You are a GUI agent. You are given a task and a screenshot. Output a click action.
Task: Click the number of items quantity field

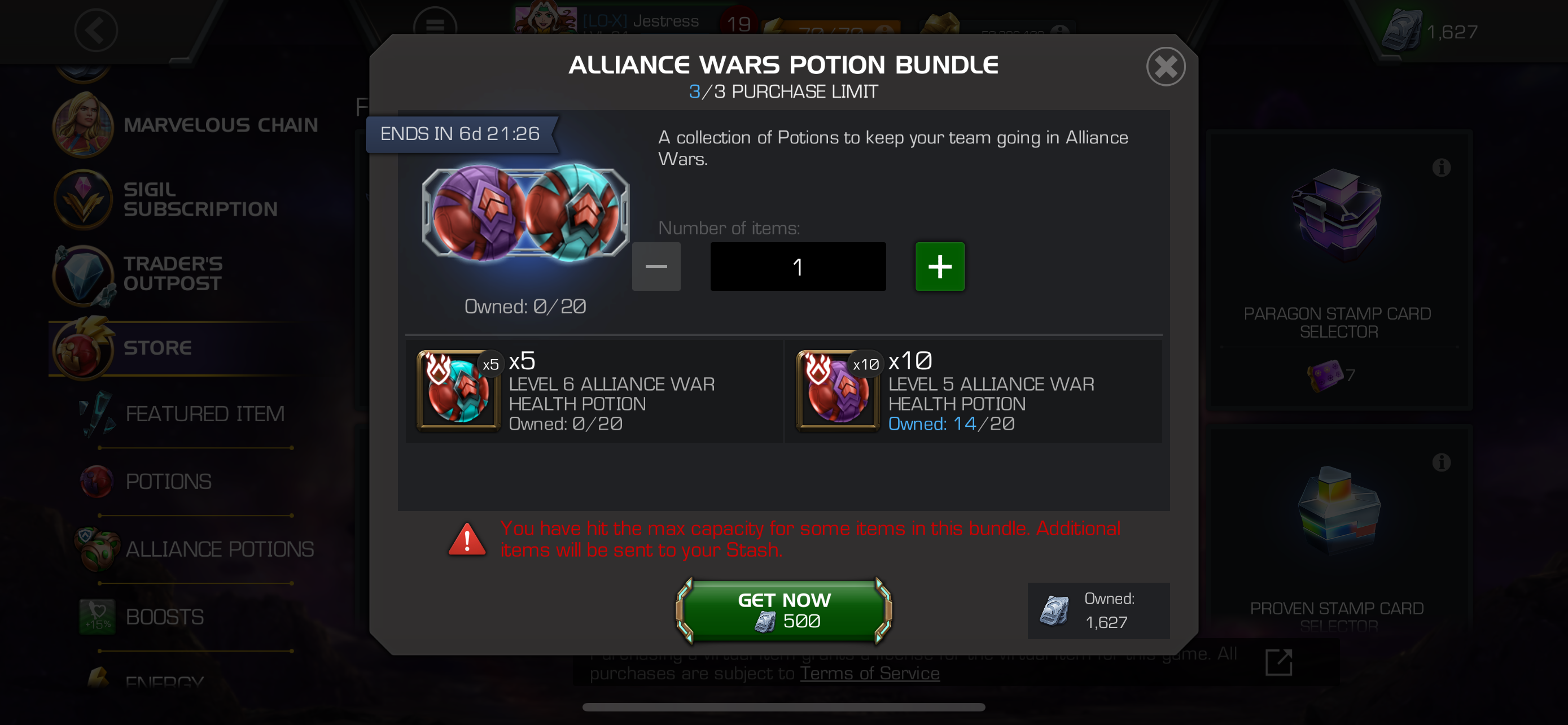798,267
